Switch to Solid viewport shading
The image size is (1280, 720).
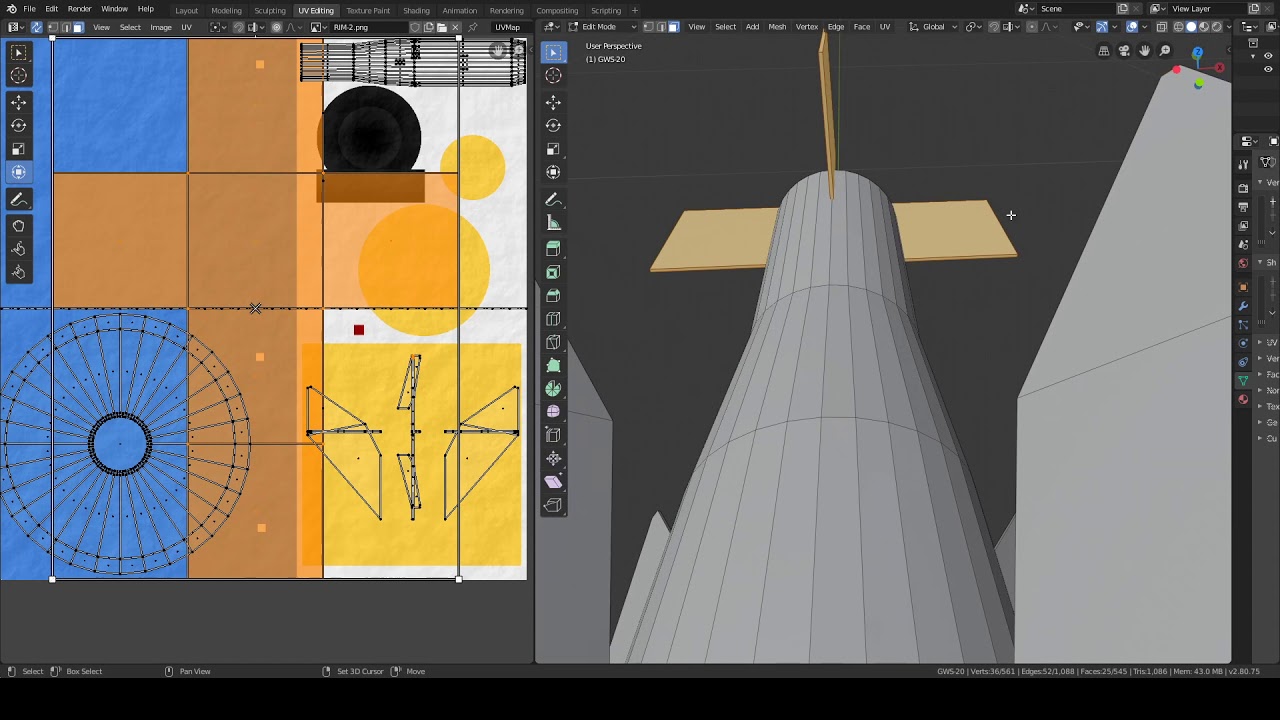click(1191, 27)
